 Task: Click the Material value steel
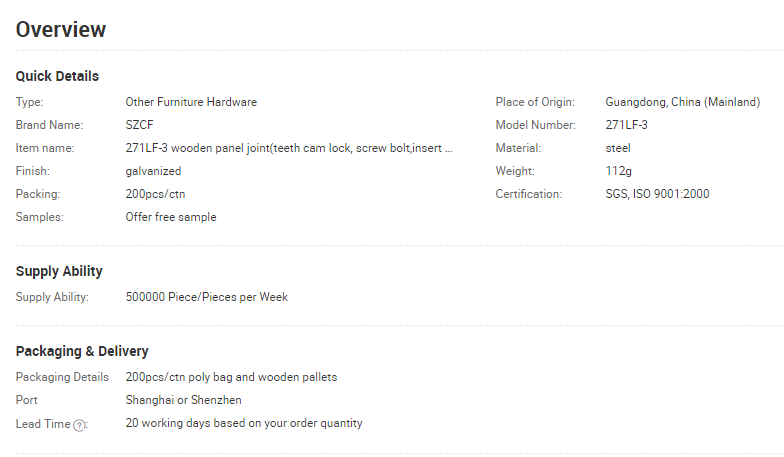(618, 148)
